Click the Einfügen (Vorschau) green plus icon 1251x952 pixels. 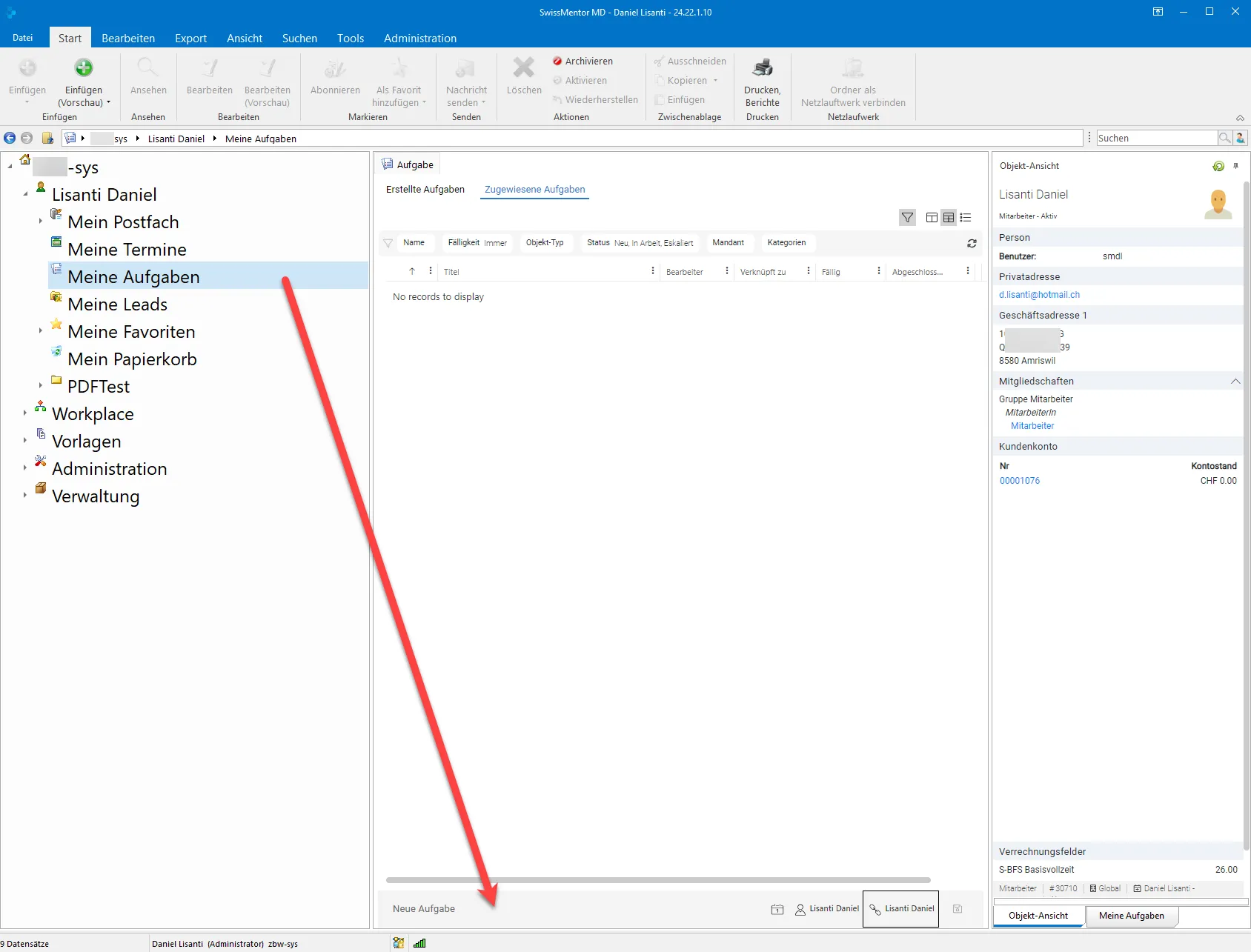tap(84, 68)
